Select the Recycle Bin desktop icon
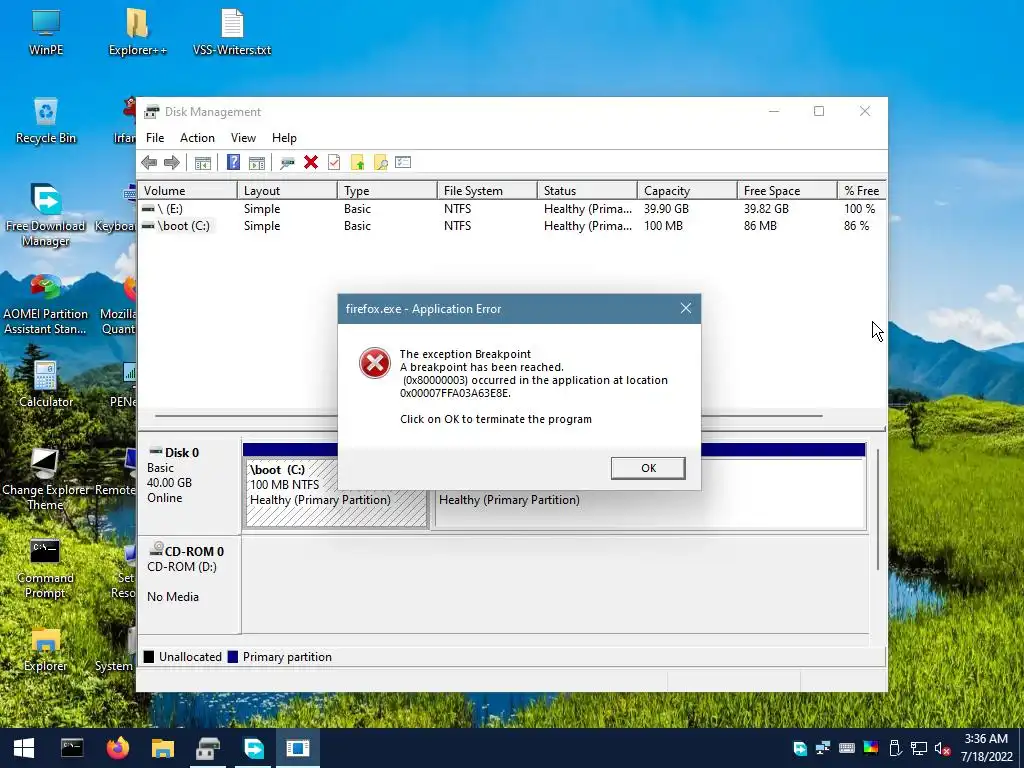Screen dimensions: 1024x768 pos(46,121)
